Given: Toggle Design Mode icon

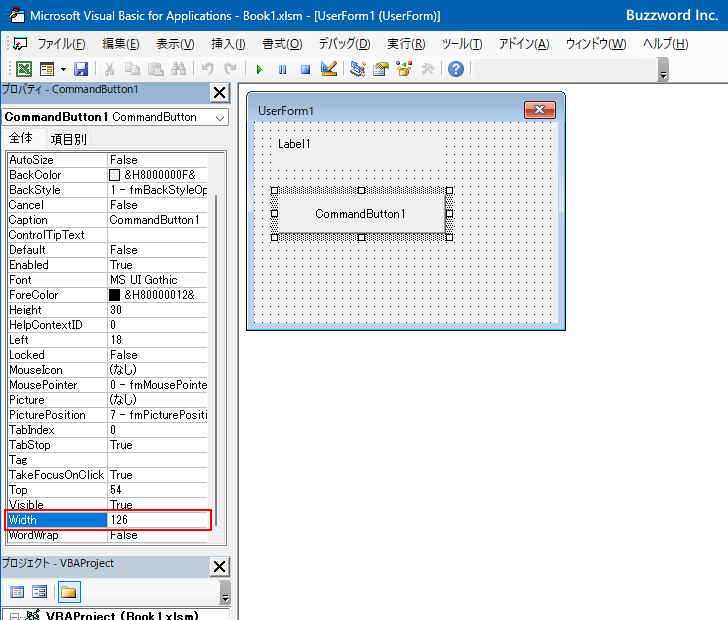Looking at the screenshot, I should pos(329,69).
